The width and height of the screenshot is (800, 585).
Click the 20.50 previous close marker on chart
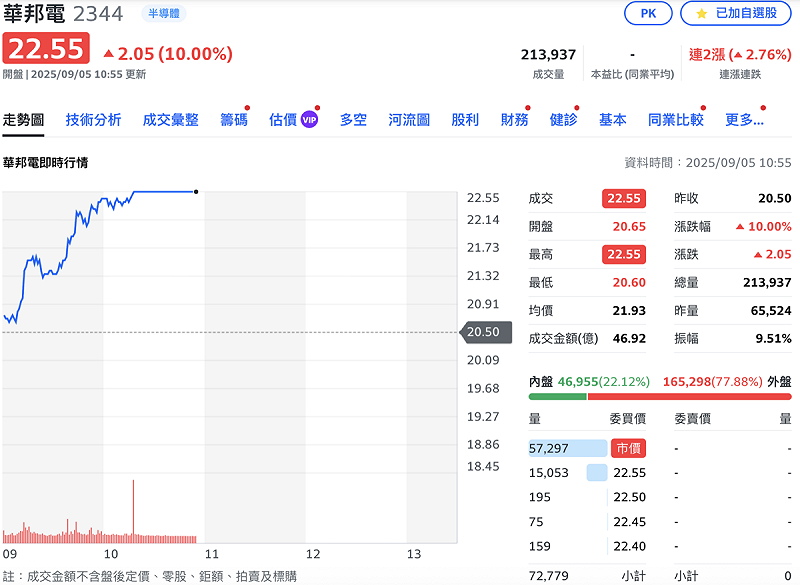[486, 332]
